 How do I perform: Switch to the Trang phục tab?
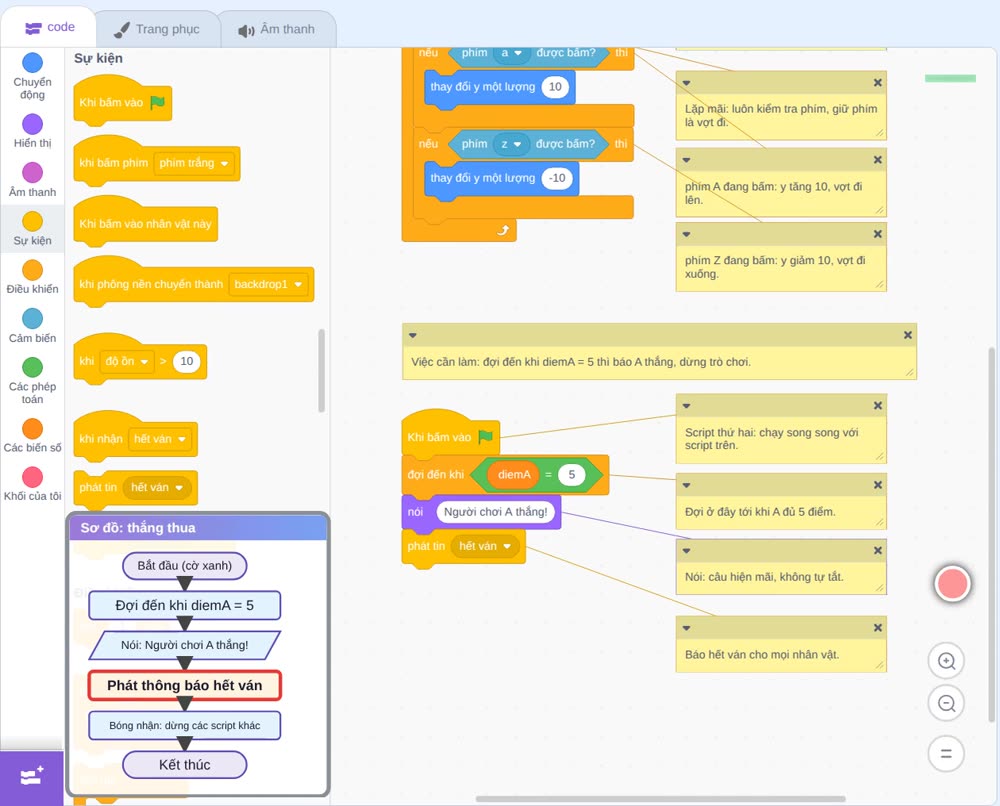click(158, 29)
